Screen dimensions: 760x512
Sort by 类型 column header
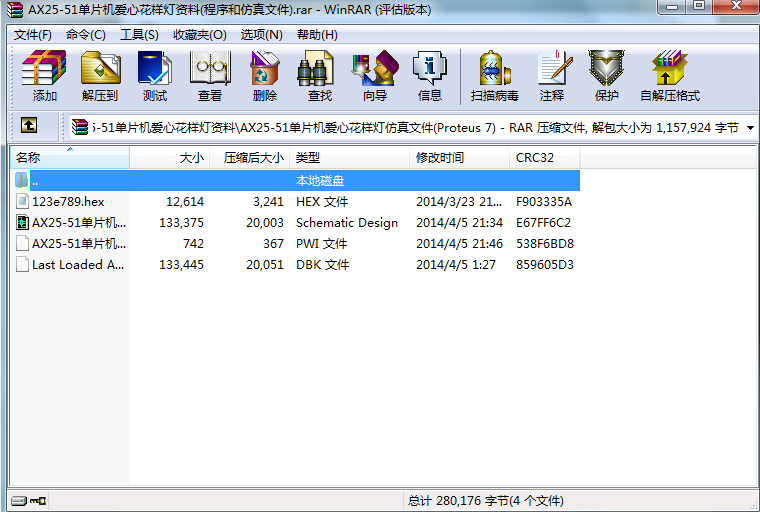pos(349,158)
